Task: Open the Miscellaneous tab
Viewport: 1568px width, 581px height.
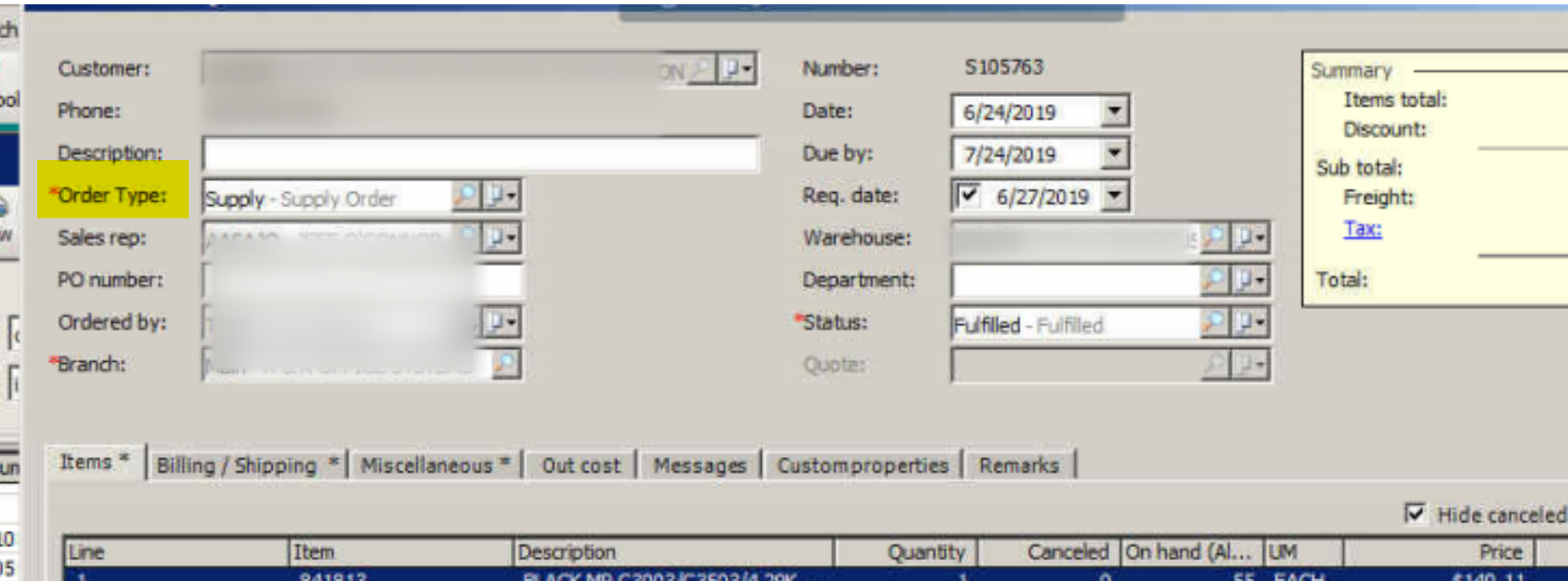Action: point(436,465)
